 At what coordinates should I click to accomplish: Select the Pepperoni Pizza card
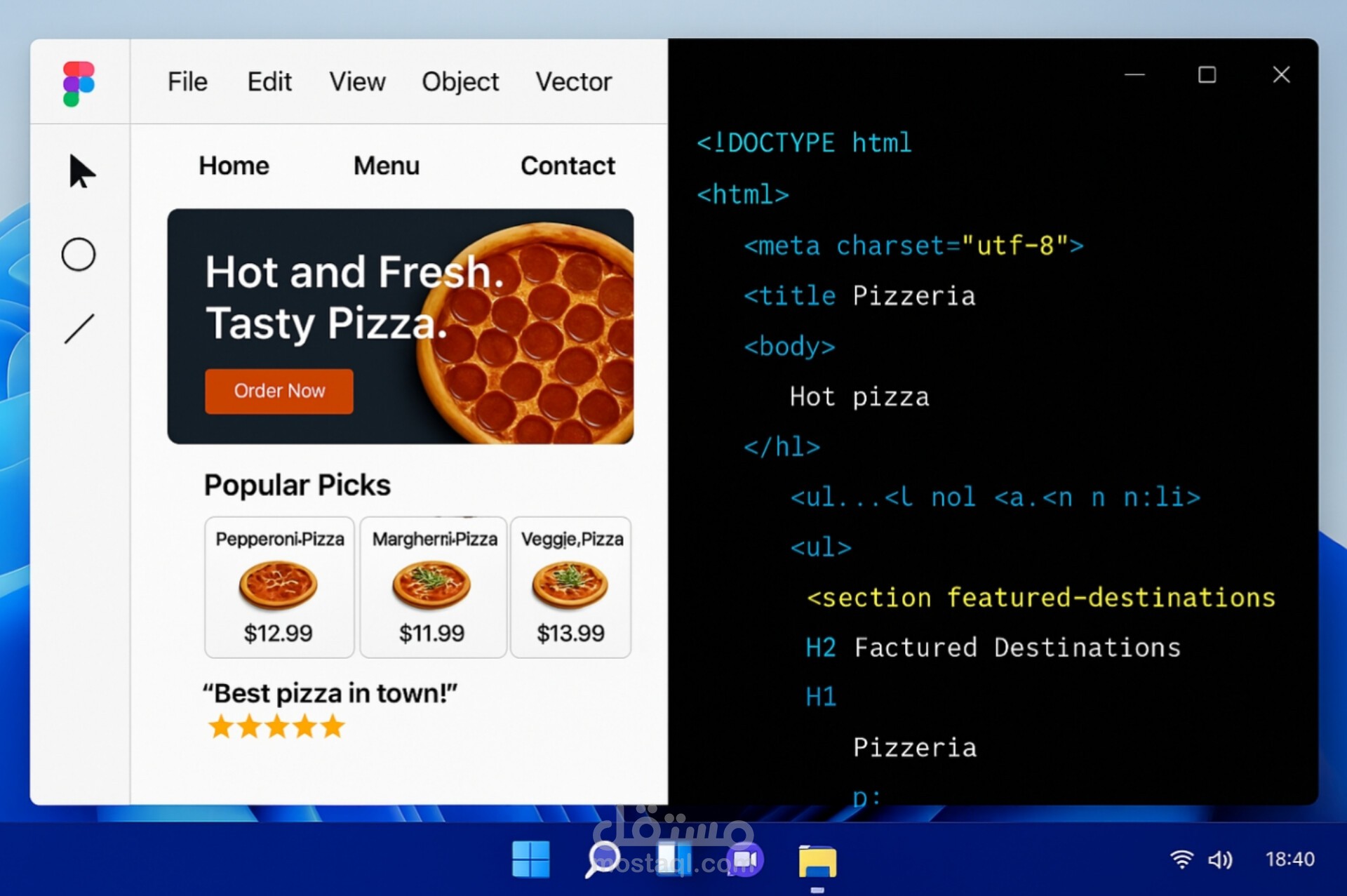click(x=279, y=587)
